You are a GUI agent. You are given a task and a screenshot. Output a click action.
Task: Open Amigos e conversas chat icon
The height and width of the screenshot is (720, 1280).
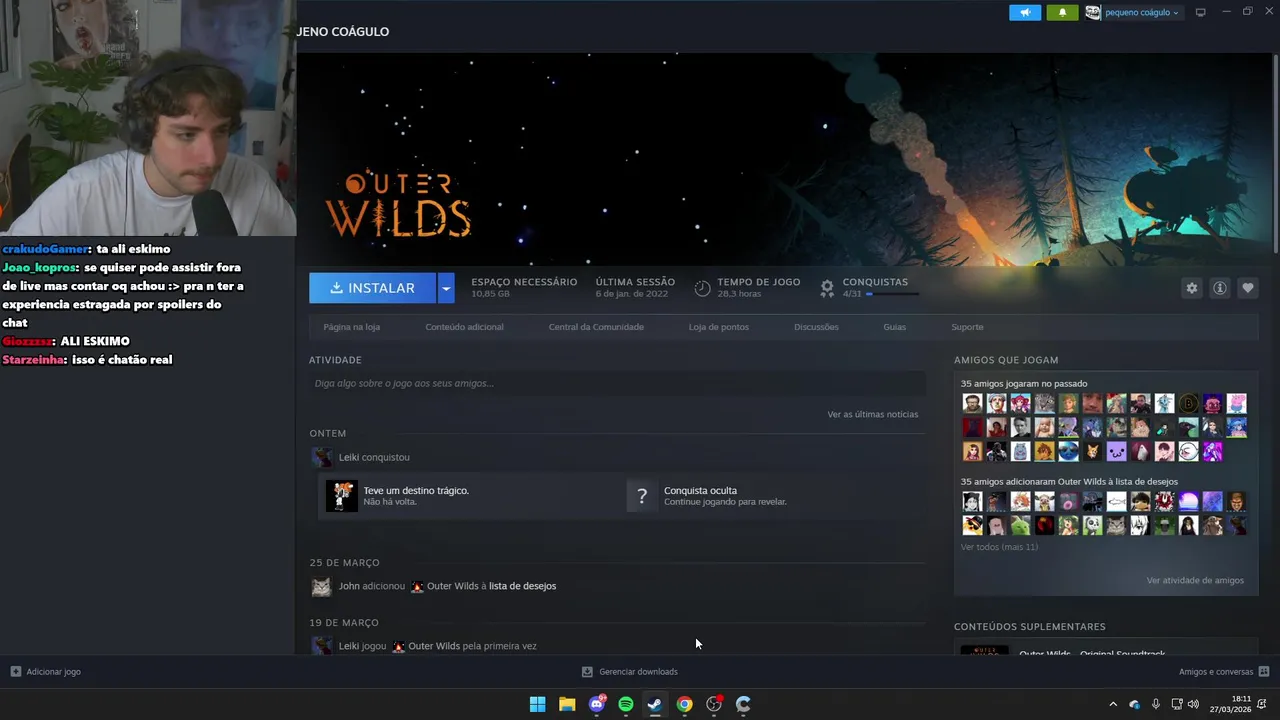(1264, 672)
